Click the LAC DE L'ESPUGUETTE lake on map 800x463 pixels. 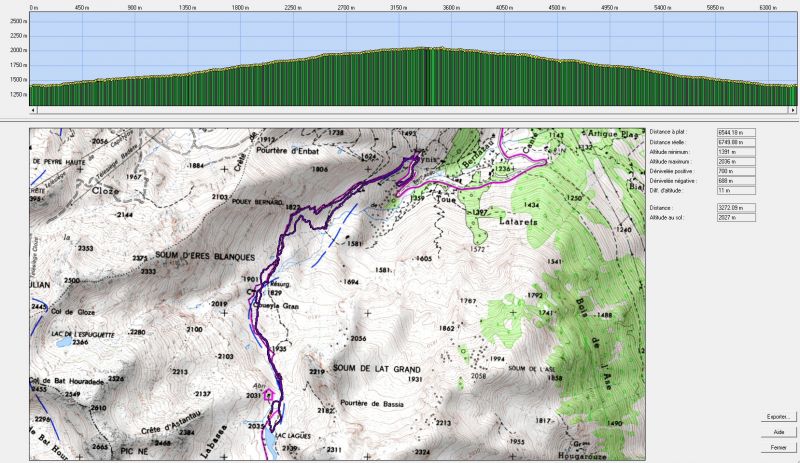(64, 342)
